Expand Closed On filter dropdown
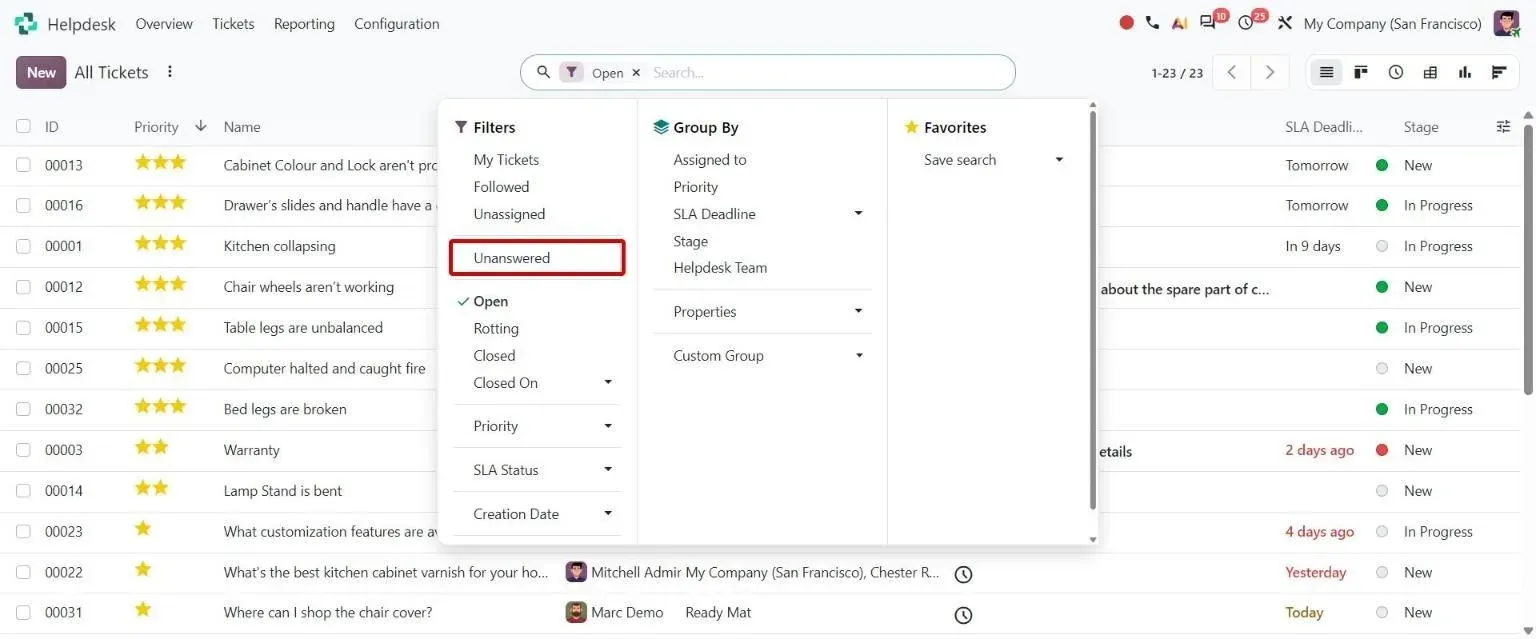The image size is (1536, 639). pos(608,382)
